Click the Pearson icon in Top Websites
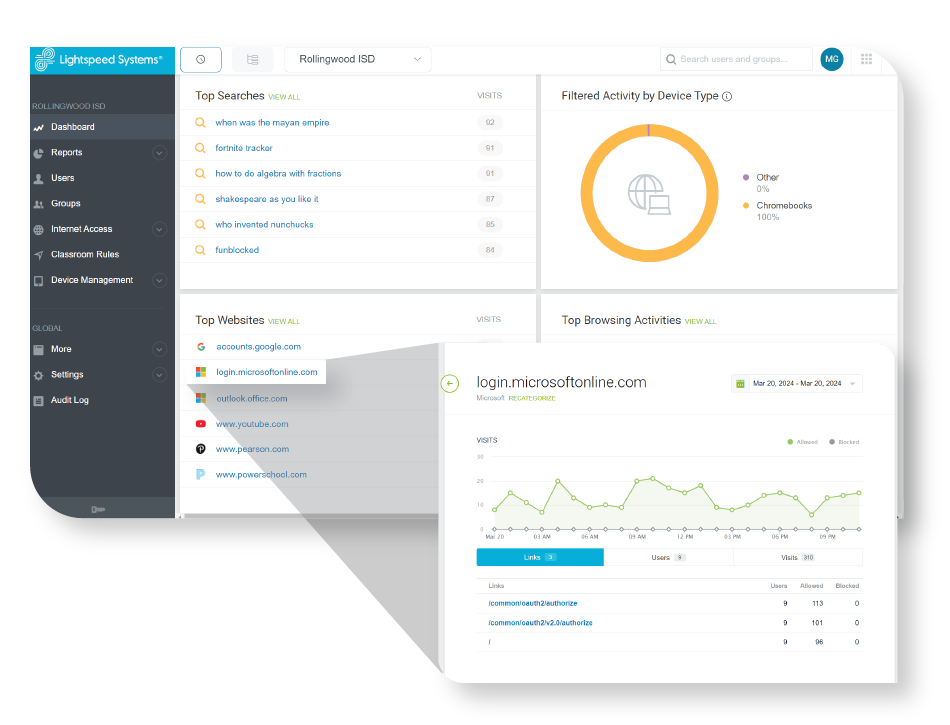The image size is (950, 725). (201, 449)
